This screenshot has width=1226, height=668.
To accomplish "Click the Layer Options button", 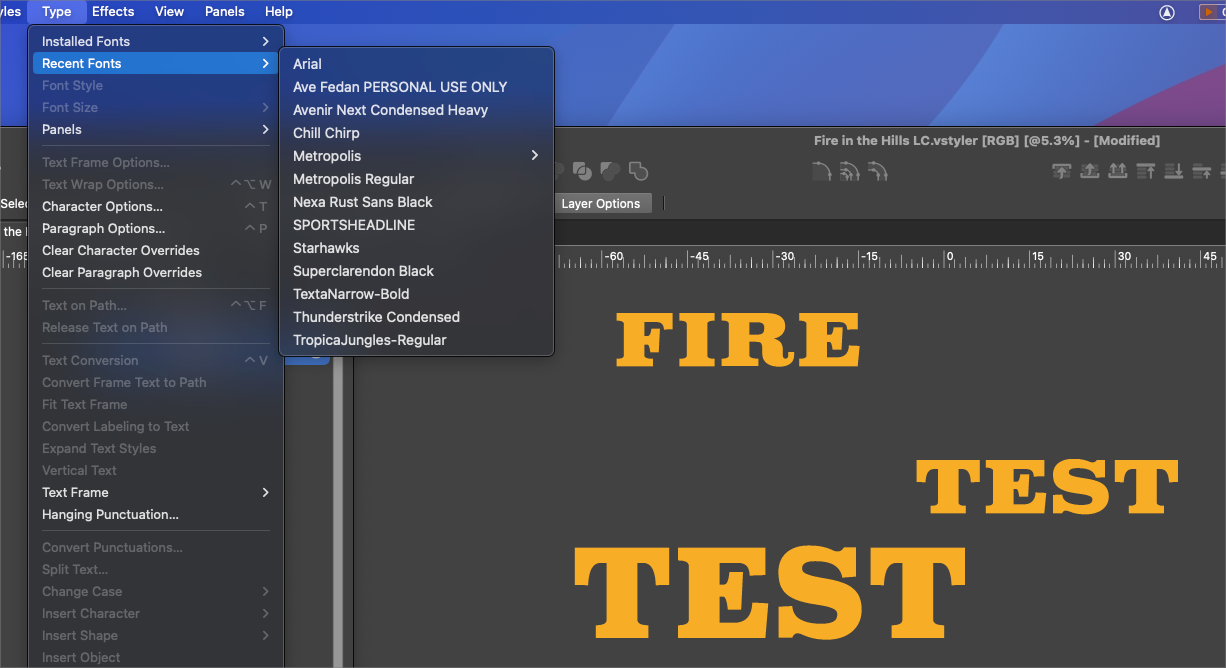I will click(x=600, y=203).
